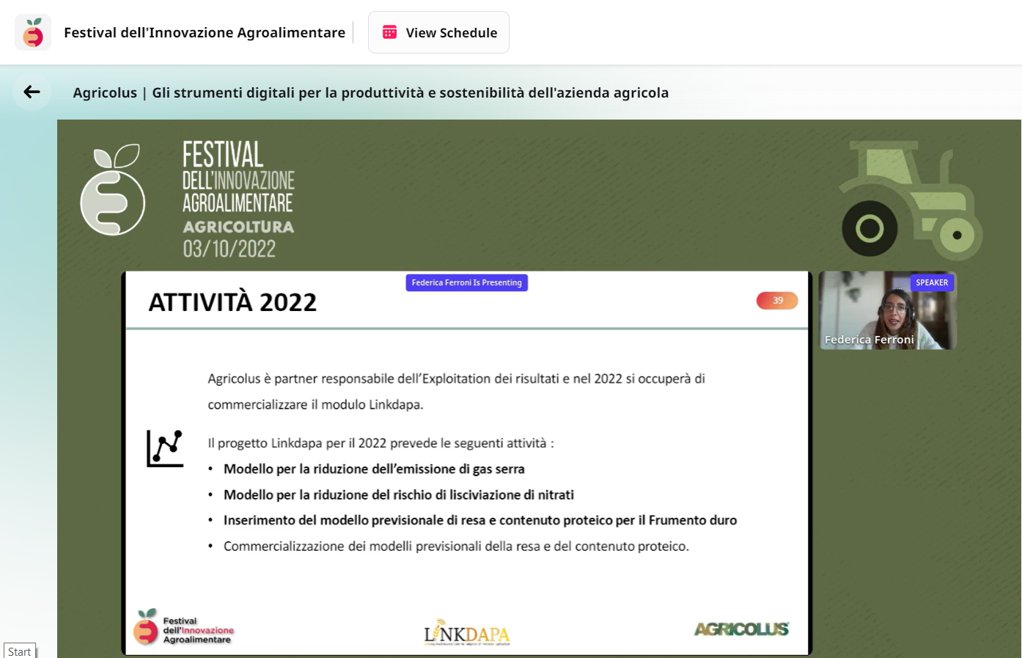Click the Festival dell'Innovazione Agroalimentare header title

(205, 33)
